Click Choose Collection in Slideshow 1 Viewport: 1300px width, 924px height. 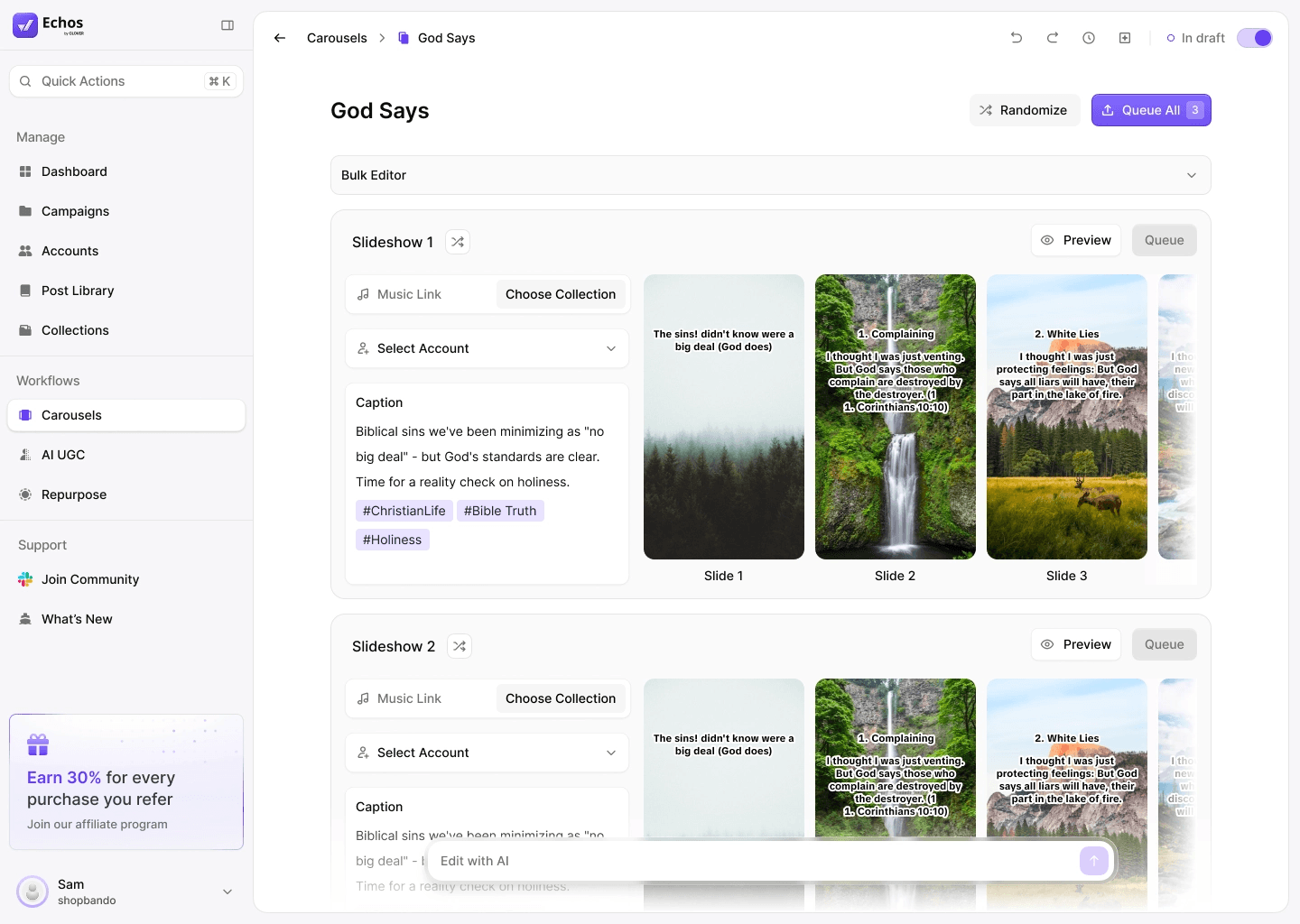point(561,294)
